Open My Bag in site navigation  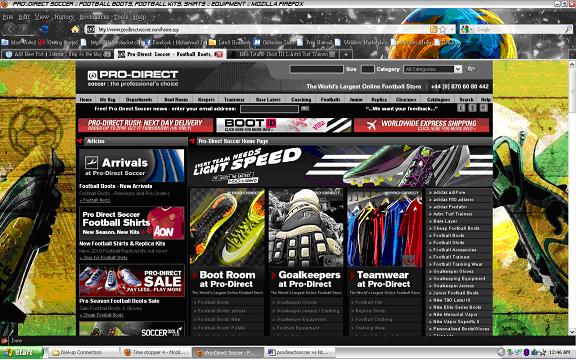[108, 100]
